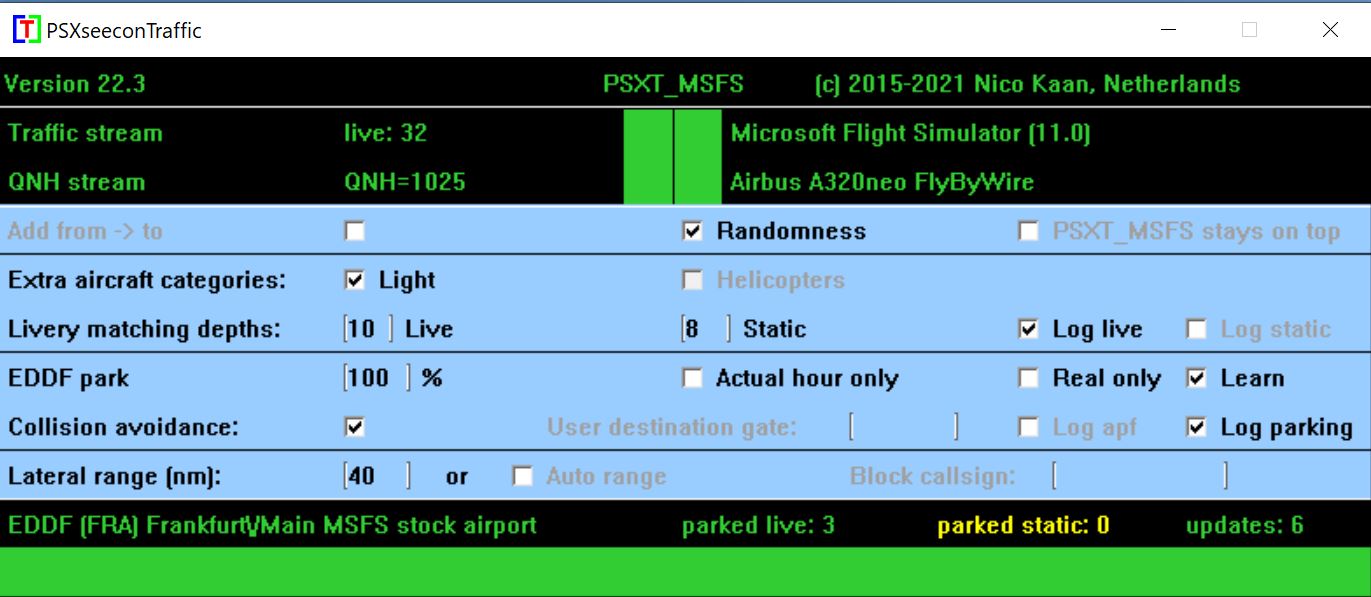Uncheck the Log live checkbox

pyautogui.click(x=1028, y=329)
